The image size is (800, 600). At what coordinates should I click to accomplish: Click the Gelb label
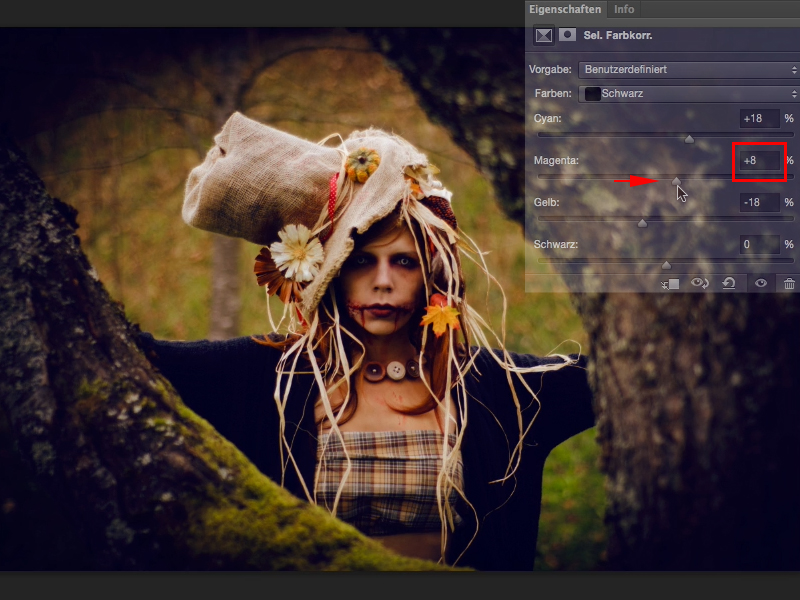(x=546, y=203)
